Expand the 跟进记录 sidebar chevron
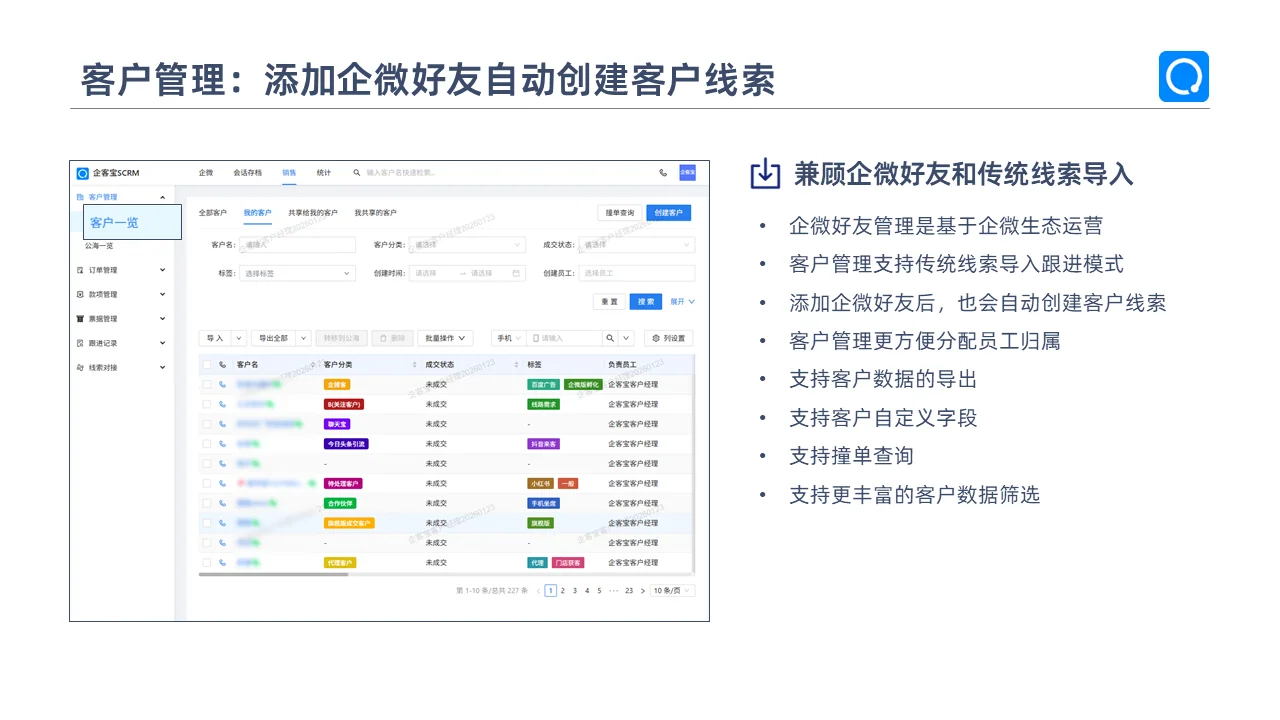The width and height of the screenshot is (1280, 720). tap(163, 343)
